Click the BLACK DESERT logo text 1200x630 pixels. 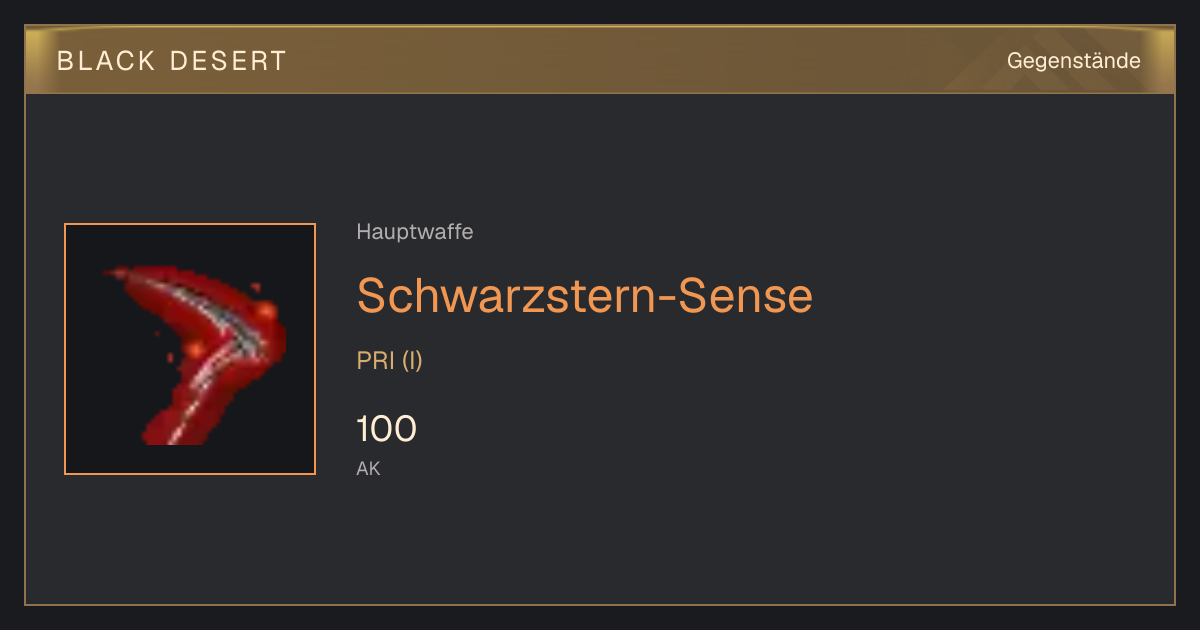click(172, 61)
